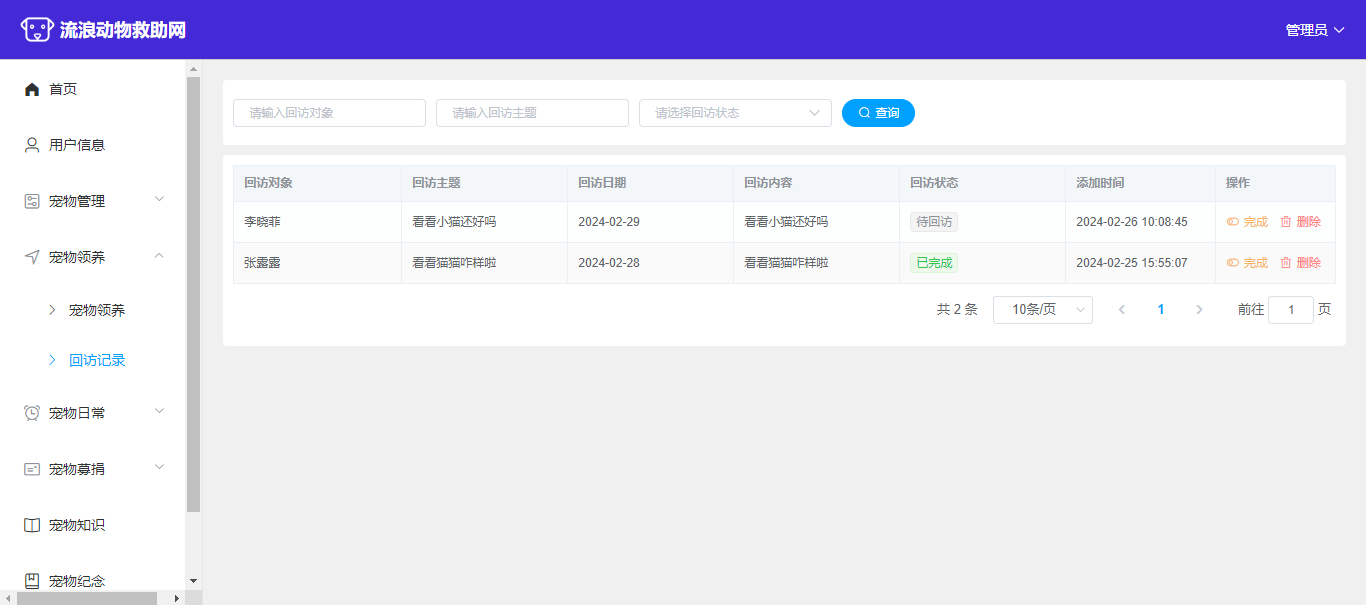
Task: Open the 管理员 account dropdown
Action: (x=1314, y=30)
